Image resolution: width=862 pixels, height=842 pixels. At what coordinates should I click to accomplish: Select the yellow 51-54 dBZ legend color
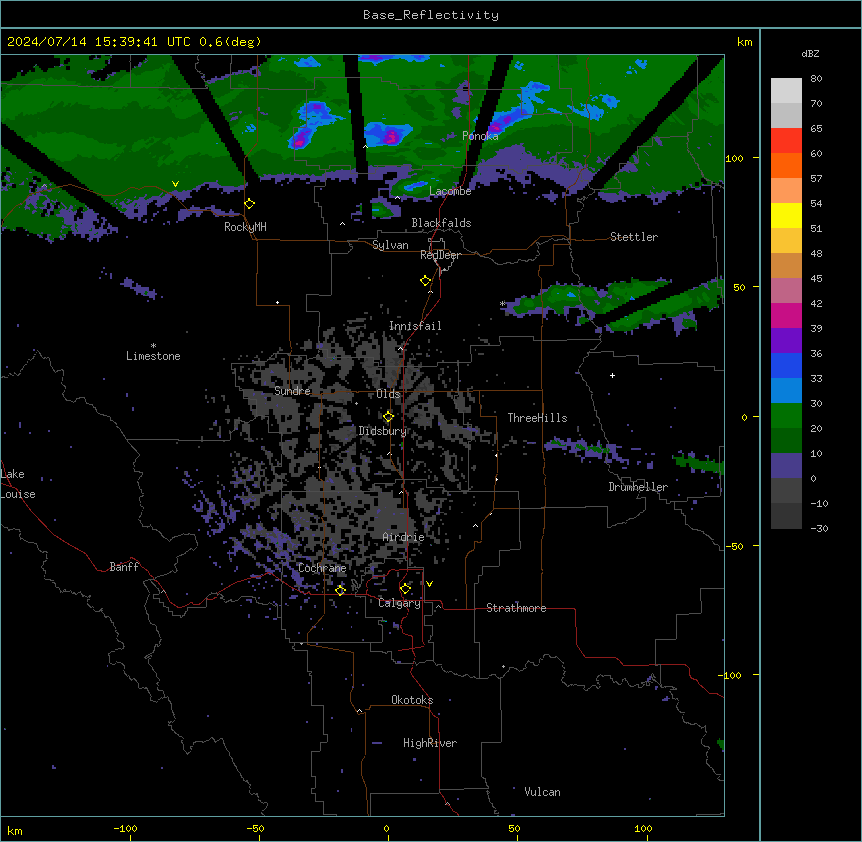(786, 215)
